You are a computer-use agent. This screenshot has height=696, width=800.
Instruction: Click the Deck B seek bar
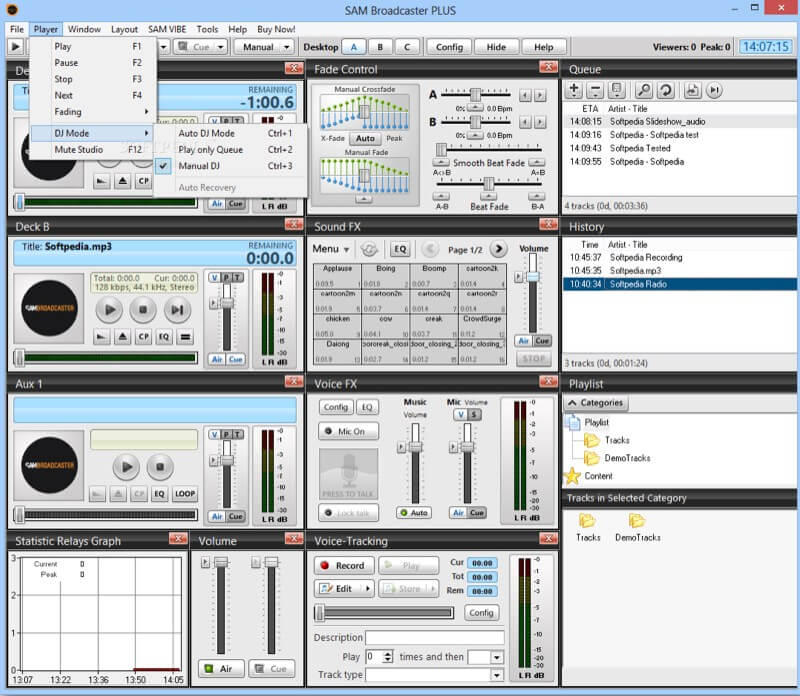tap(106, 358)
